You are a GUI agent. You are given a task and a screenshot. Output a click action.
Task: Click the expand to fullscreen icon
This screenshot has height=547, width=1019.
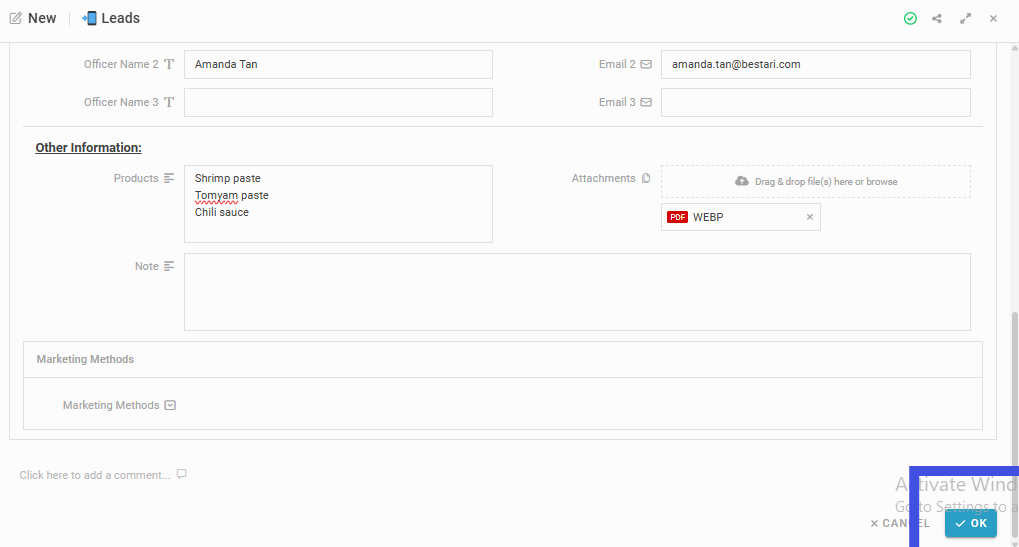[966, 19]
